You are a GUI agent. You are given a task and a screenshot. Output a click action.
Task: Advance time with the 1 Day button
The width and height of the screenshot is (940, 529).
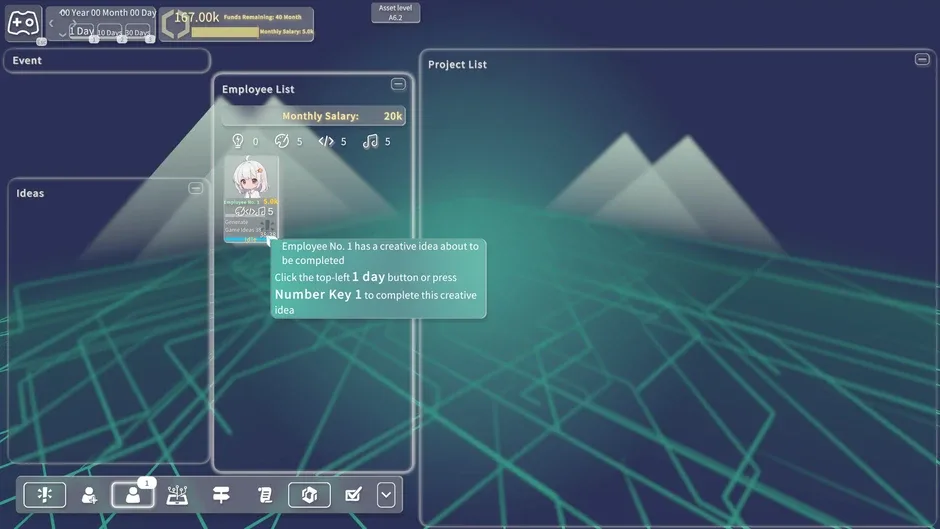pos(82,31)
